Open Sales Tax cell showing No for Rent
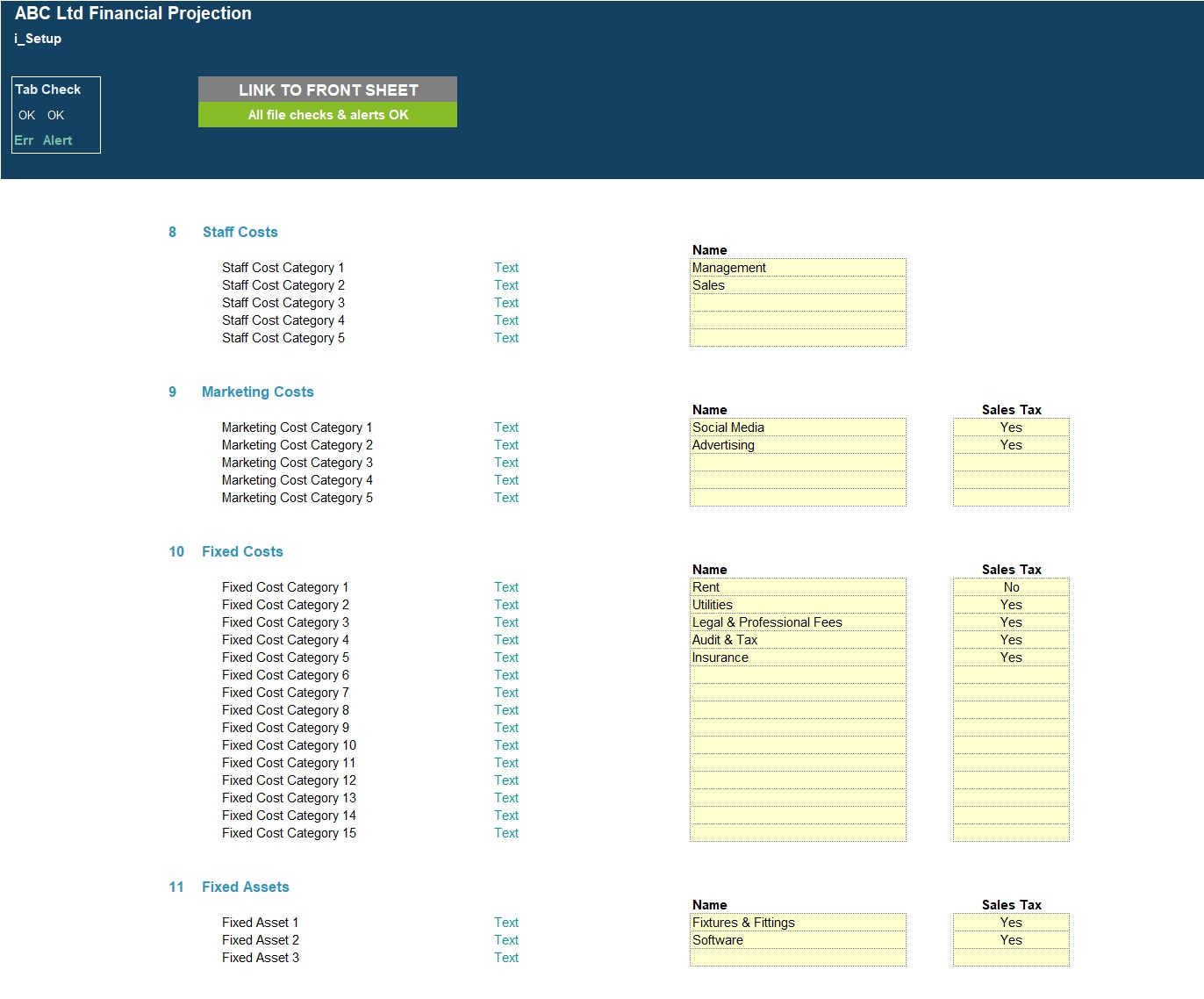1204x999 pixels. point(1011,587)
